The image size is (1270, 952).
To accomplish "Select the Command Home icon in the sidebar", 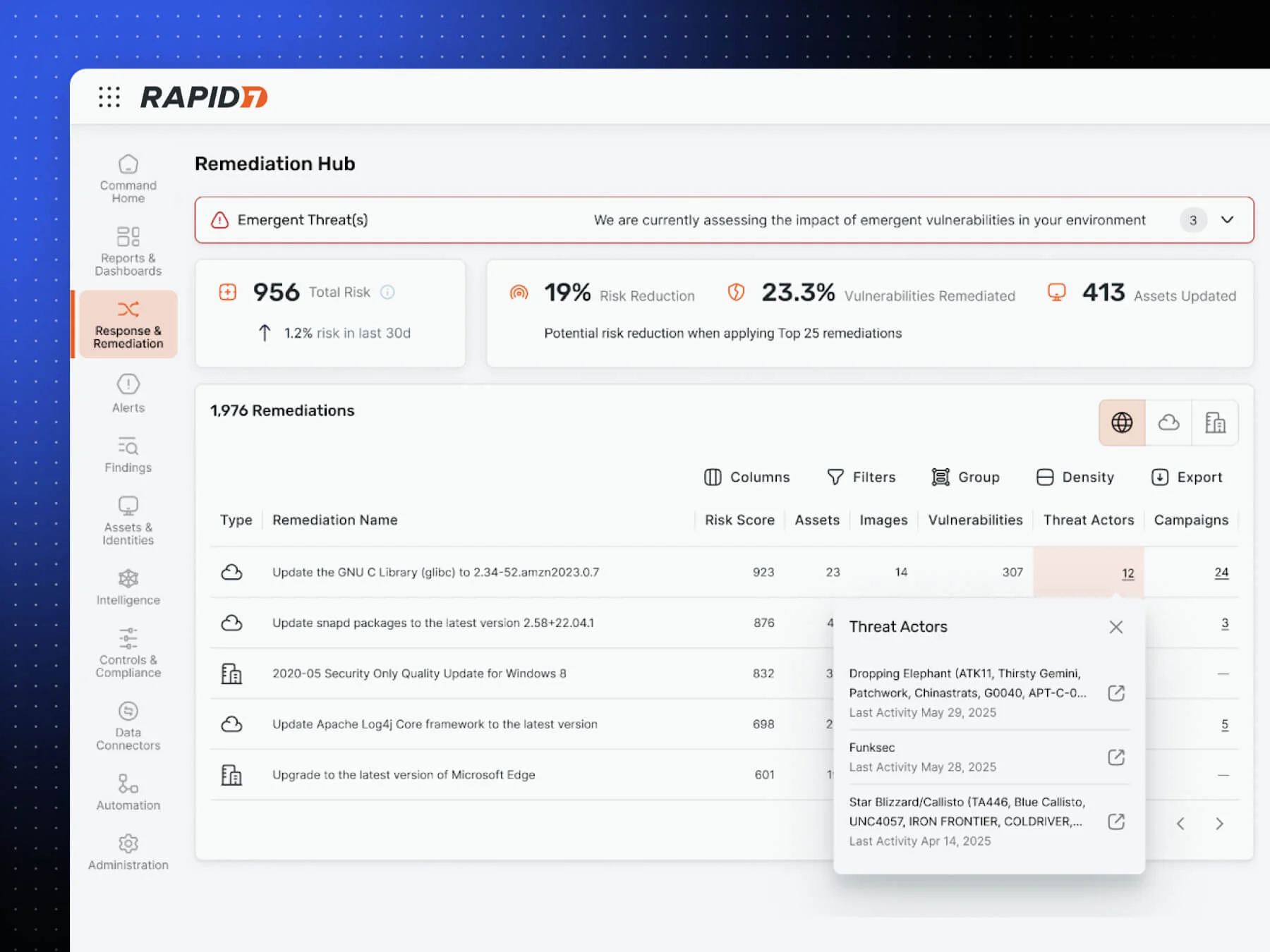I will (x=128, y=163).
